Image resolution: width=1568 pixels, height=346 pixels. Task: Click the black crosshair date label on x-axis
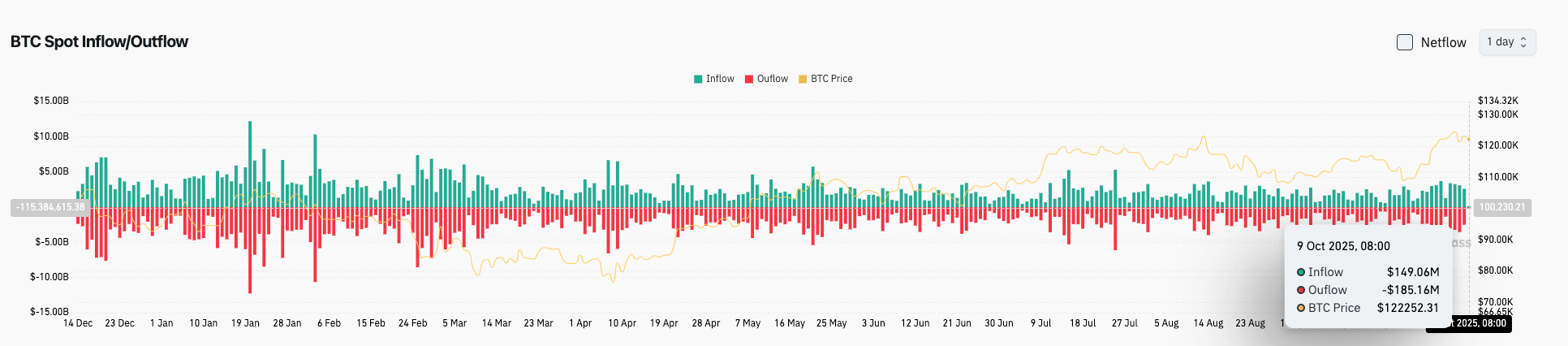point(1469,323)
